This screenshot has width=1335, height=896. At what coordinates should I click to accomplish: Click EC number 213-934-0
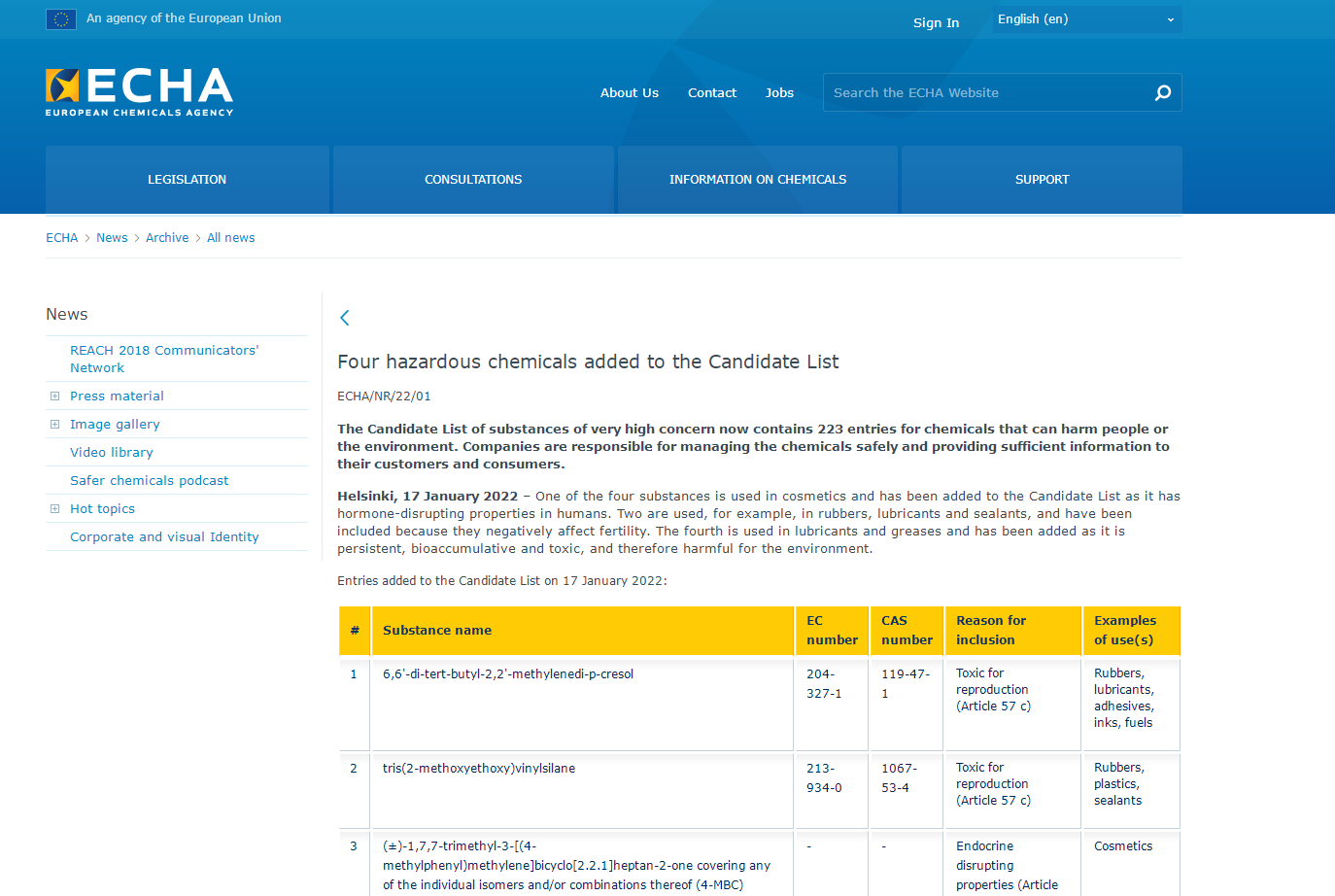click(824, 778)
